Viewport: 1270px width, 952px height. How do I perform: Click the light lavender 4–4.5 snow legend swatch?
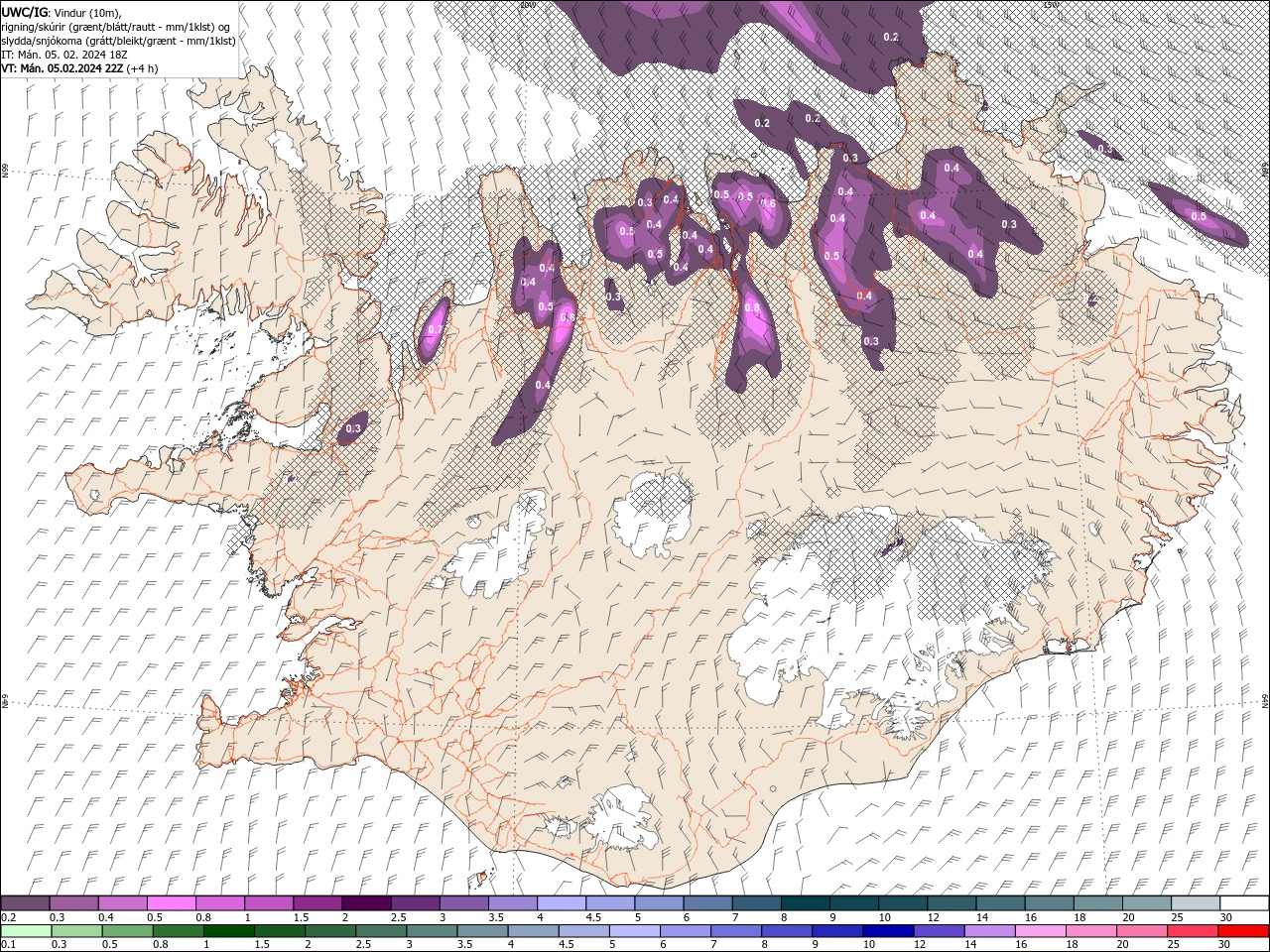tap(561, 903)
